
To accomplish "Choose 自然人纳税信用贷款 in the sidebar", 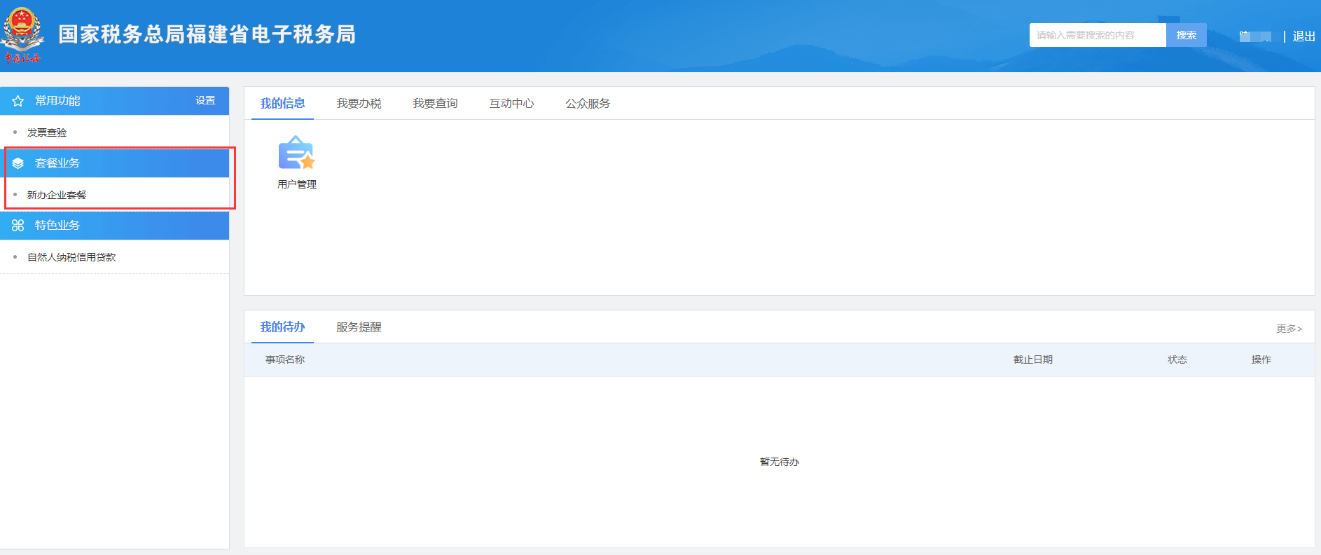I will [71, 257].
